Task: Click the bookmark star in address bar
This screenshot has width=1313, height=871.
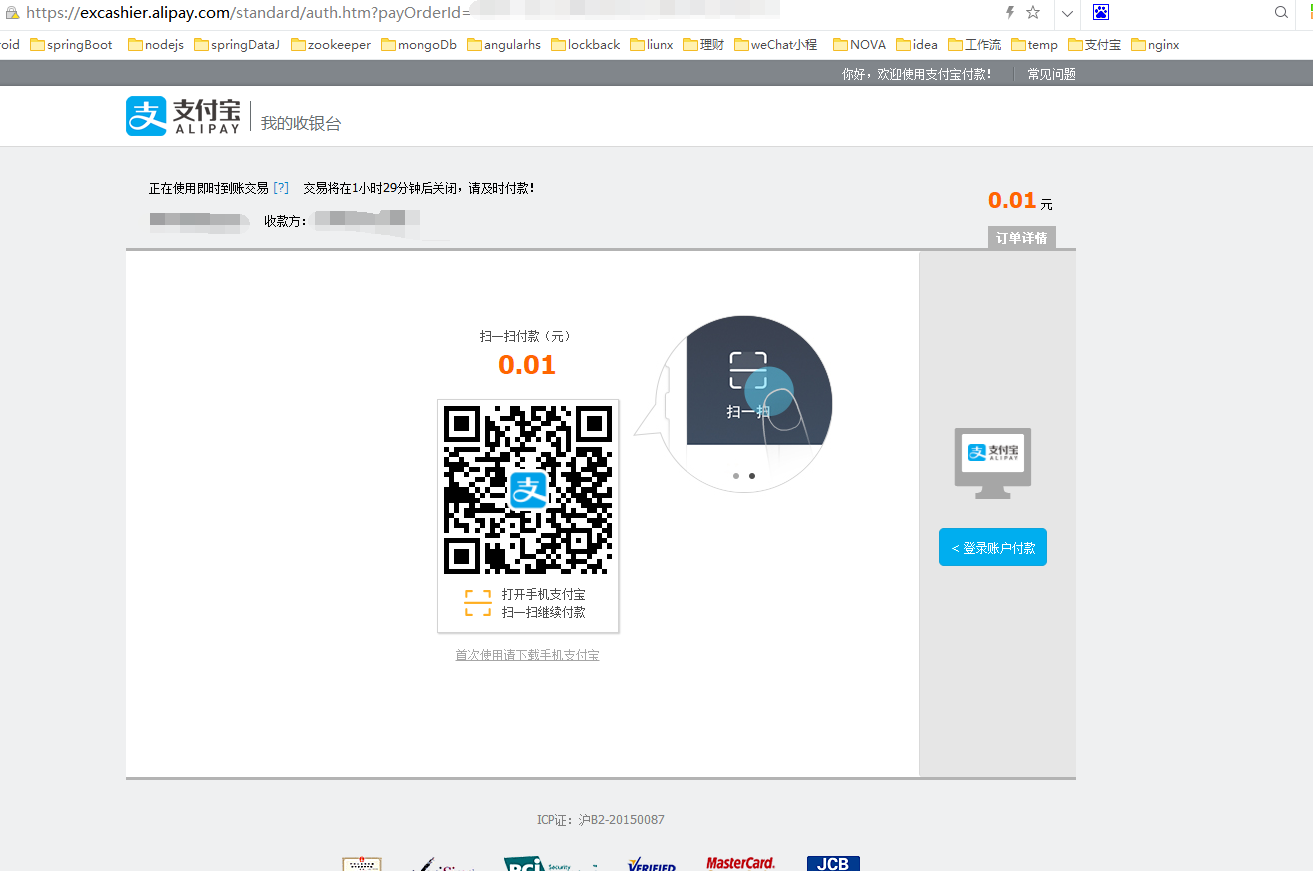Action: pos(1033,13)
